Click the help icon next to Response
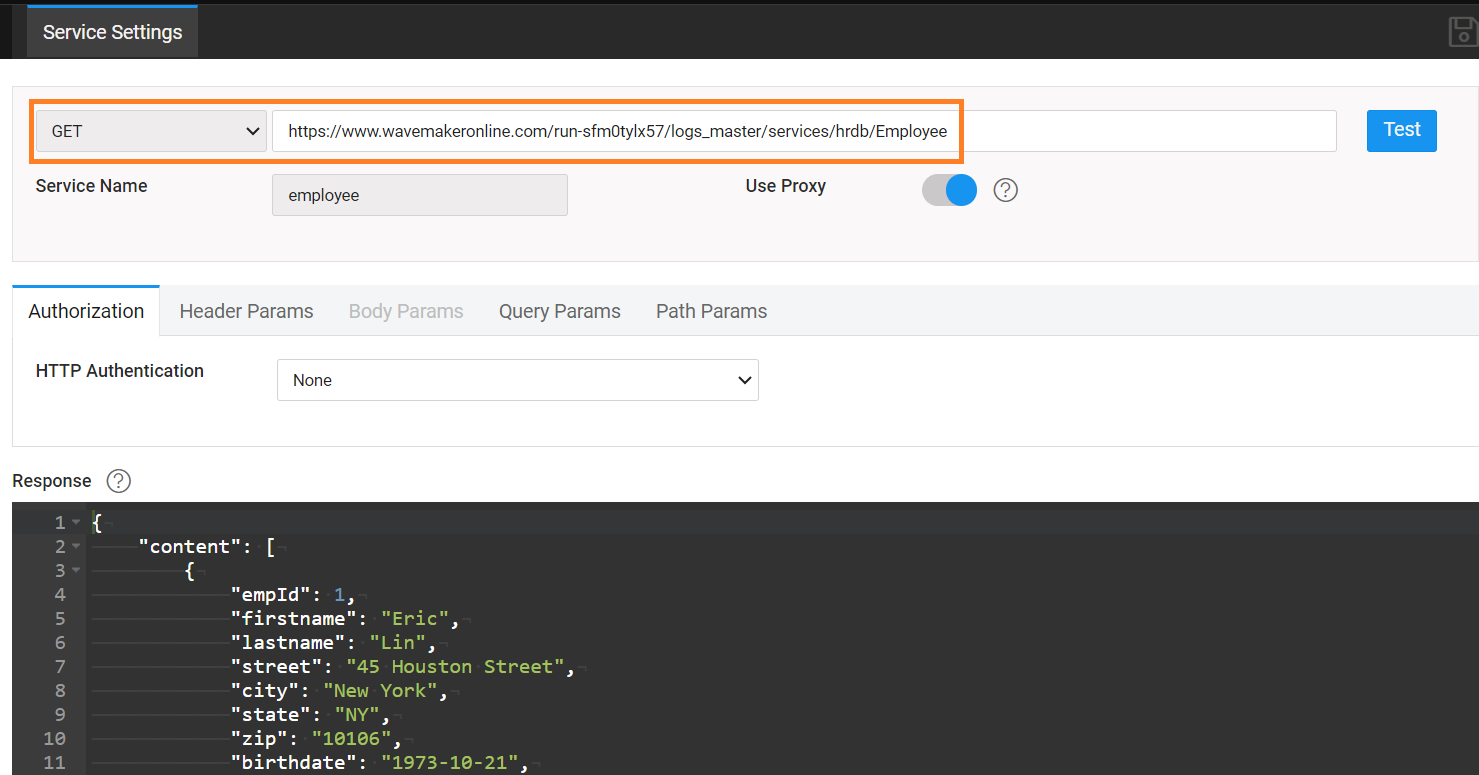 coord(118,481)
